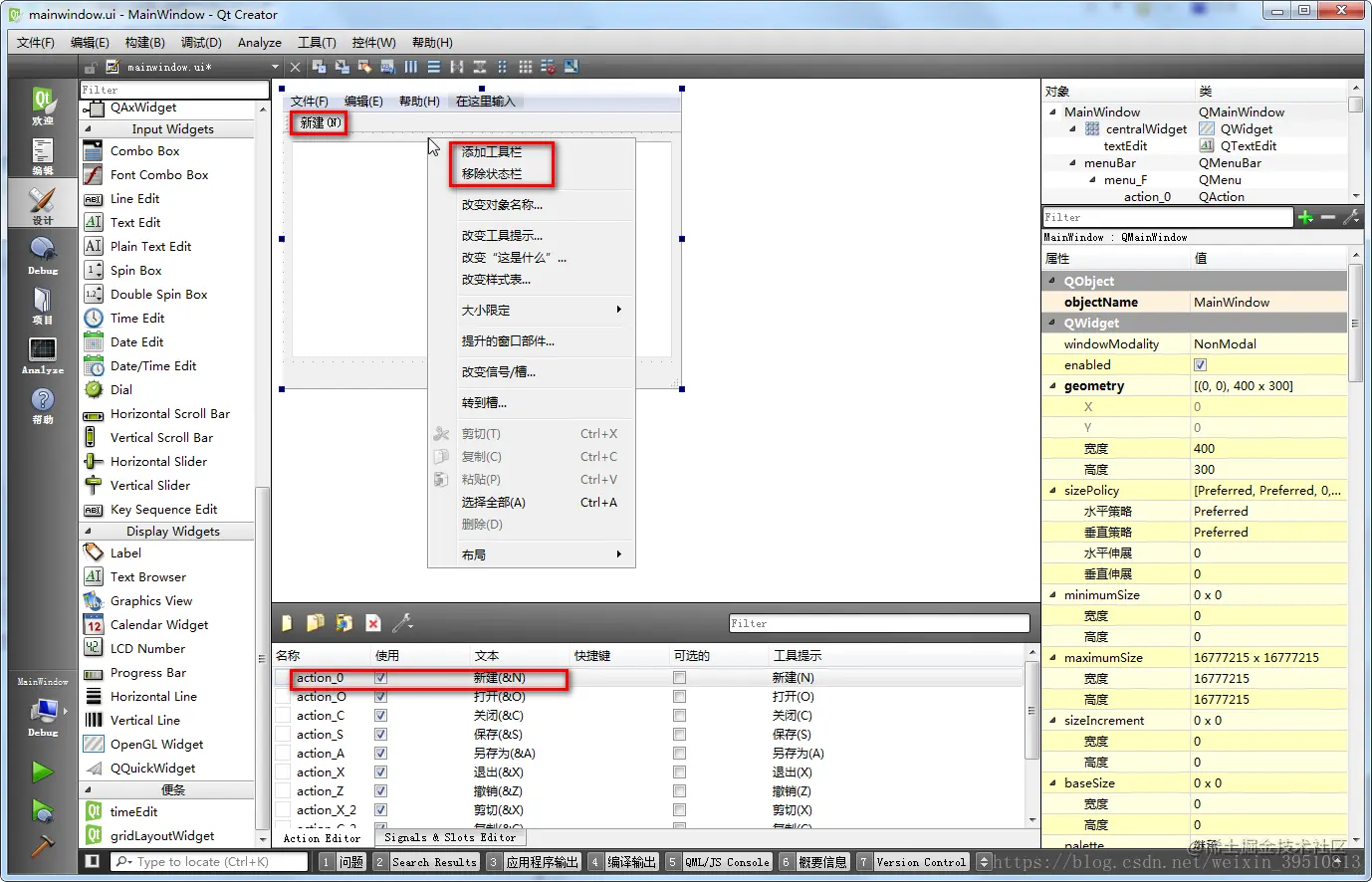Click the Build hammer icon
1372x882 pixels.
42,845
